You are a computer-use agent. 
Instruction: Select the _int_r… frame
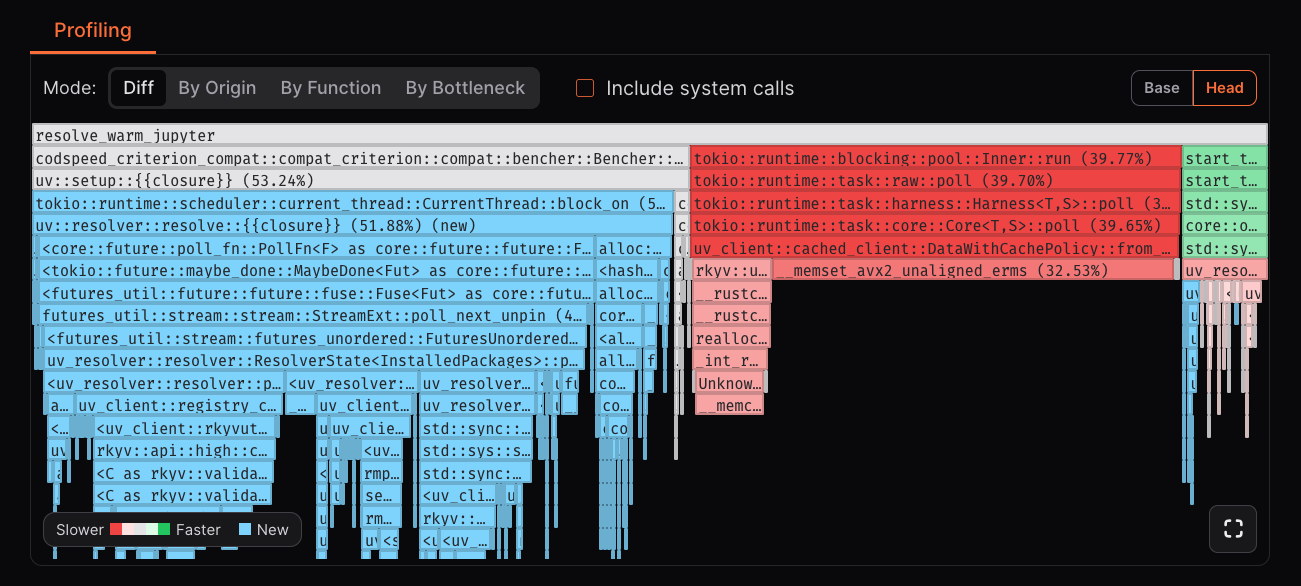click(730, 360)
